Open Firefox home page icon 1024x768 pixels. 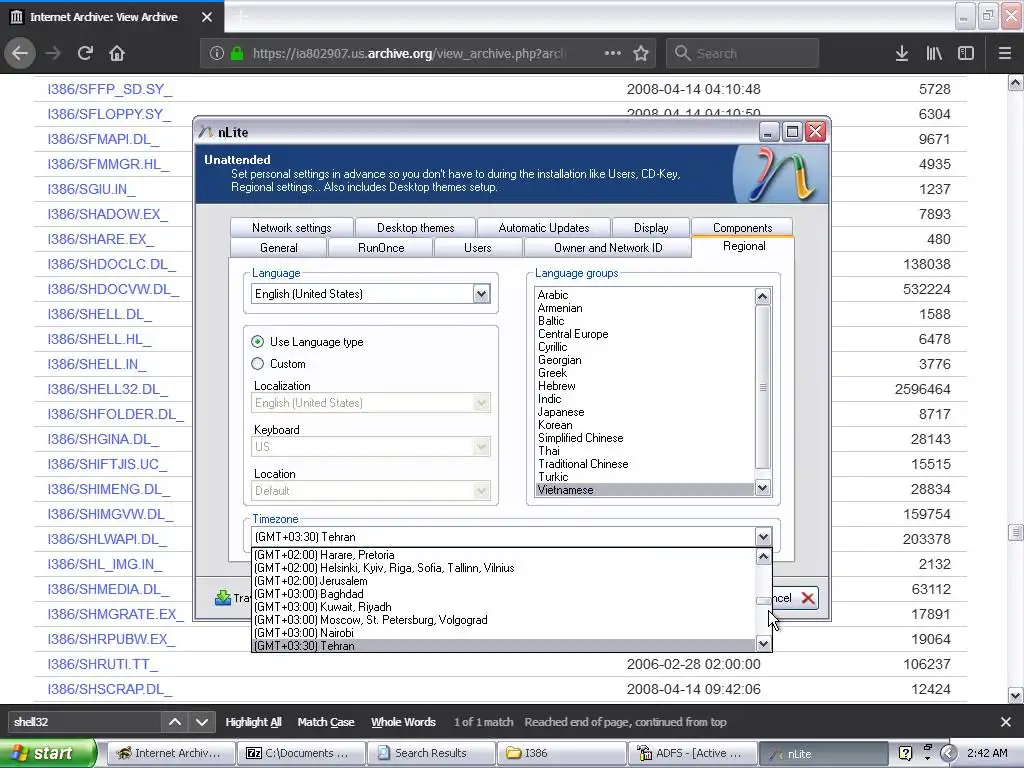pos(117,53)
